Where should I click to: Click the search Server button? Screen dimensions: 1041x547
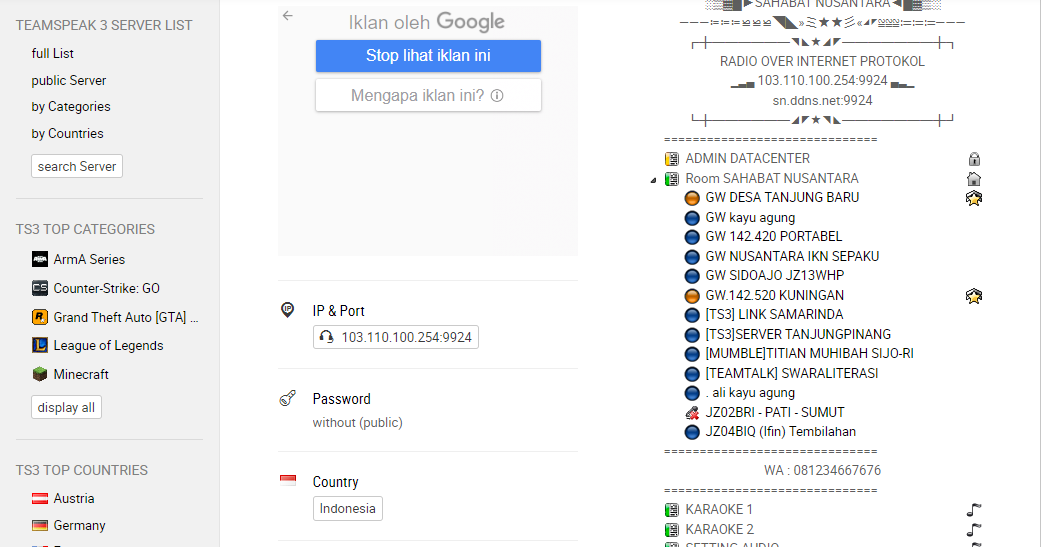(x=77, y=166)
